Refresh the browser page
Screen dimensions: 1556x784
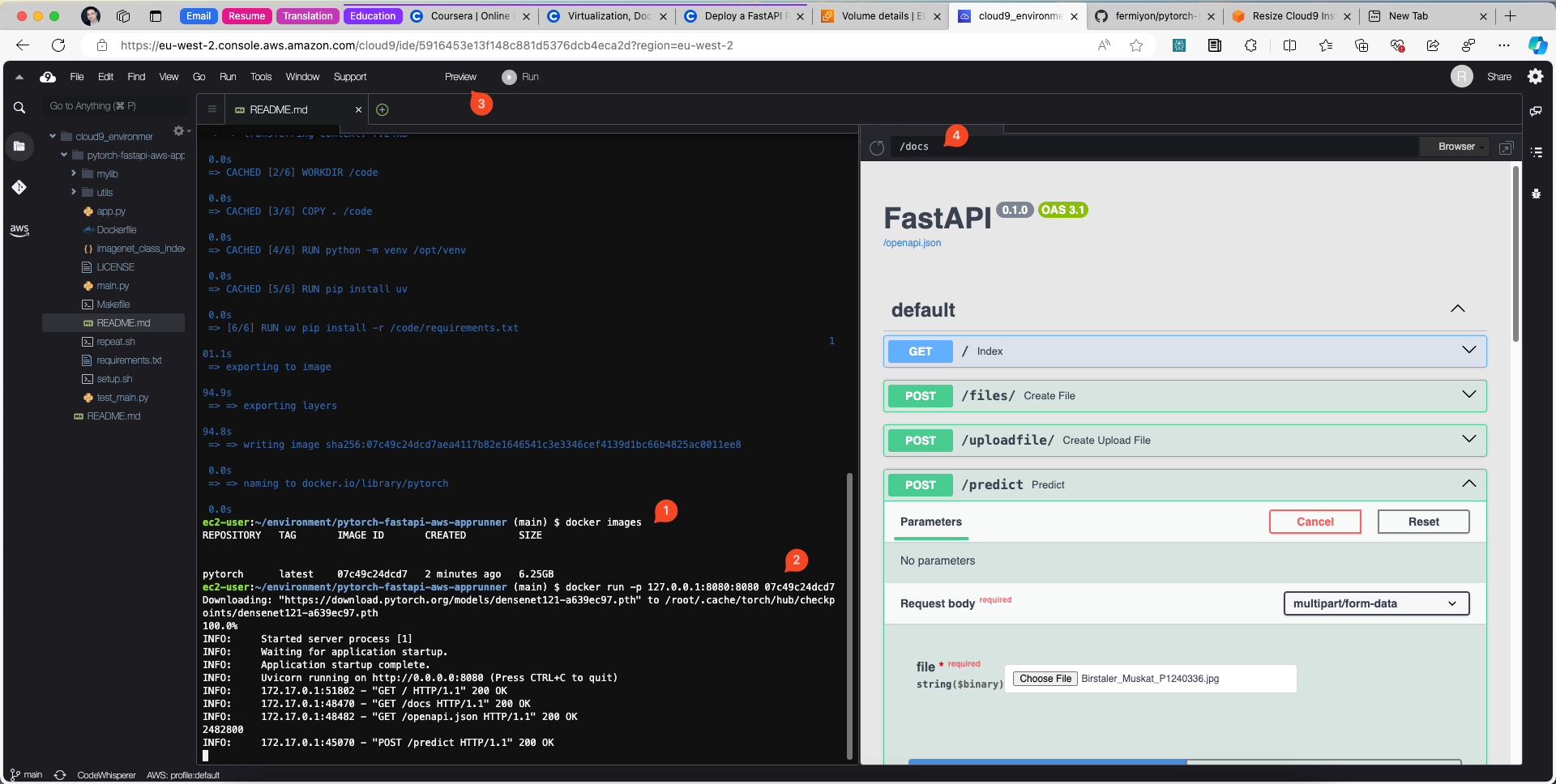click(x=58, y=45)
